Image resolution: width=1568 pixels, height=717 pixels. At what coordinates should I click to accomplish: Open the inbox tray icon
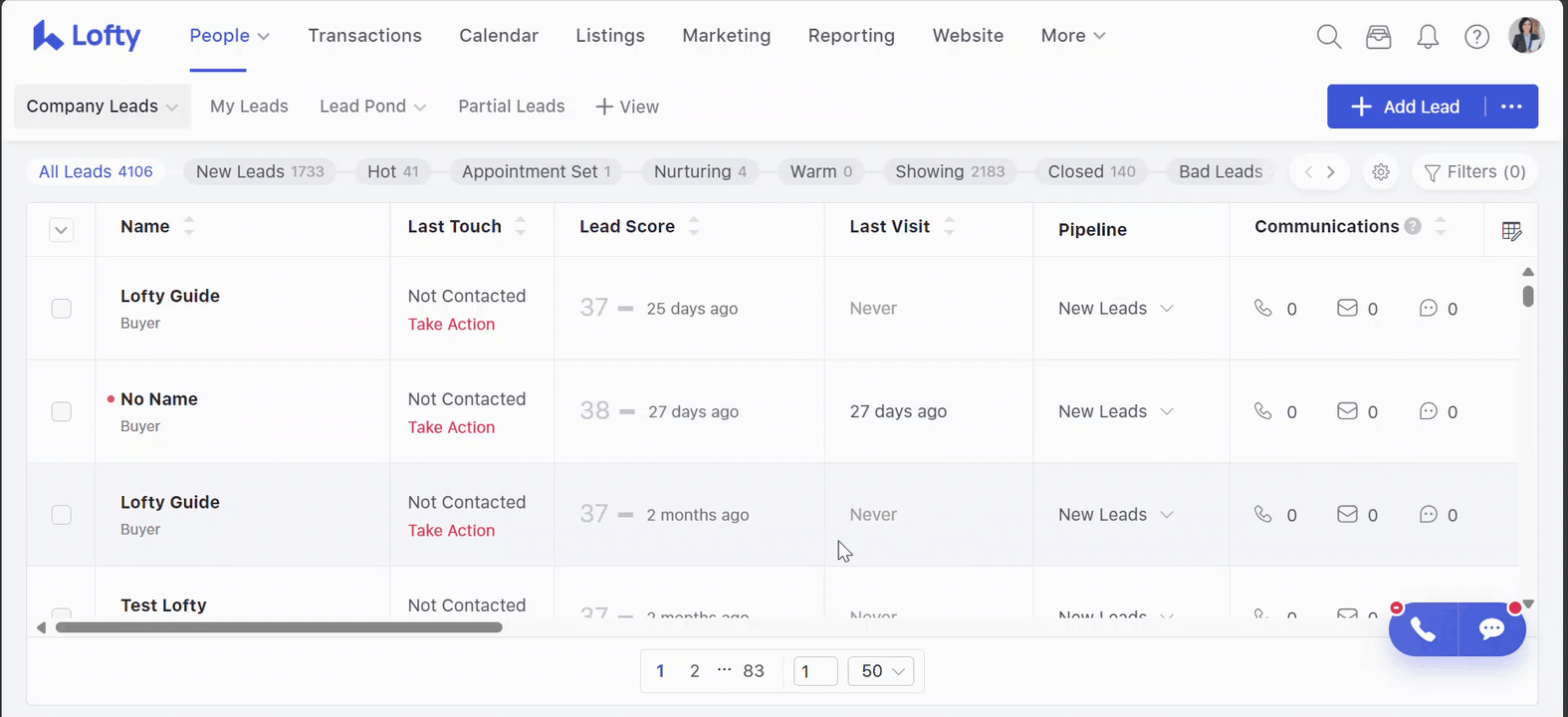(x=1379, y=37)
